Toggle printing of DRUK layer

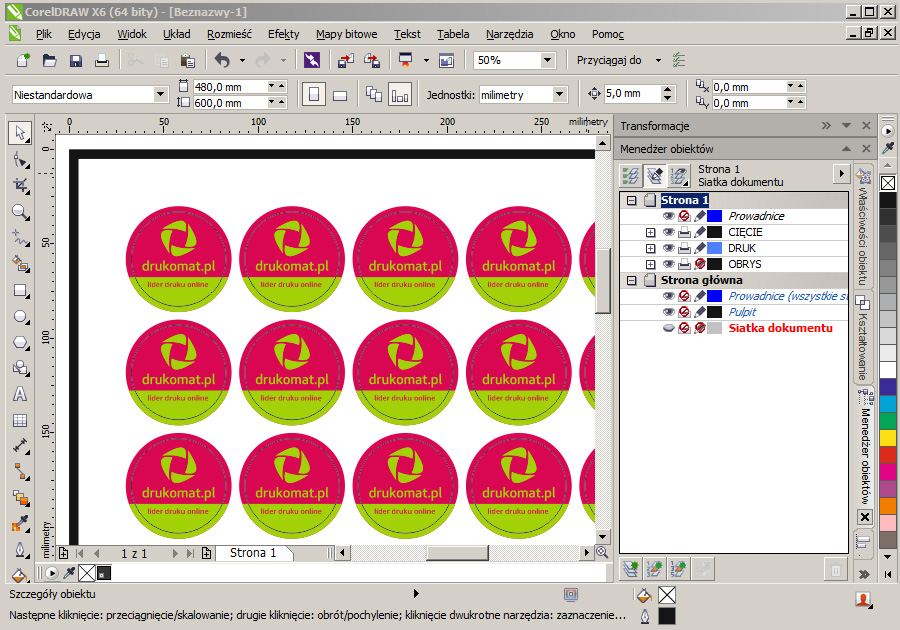point(684,248)
